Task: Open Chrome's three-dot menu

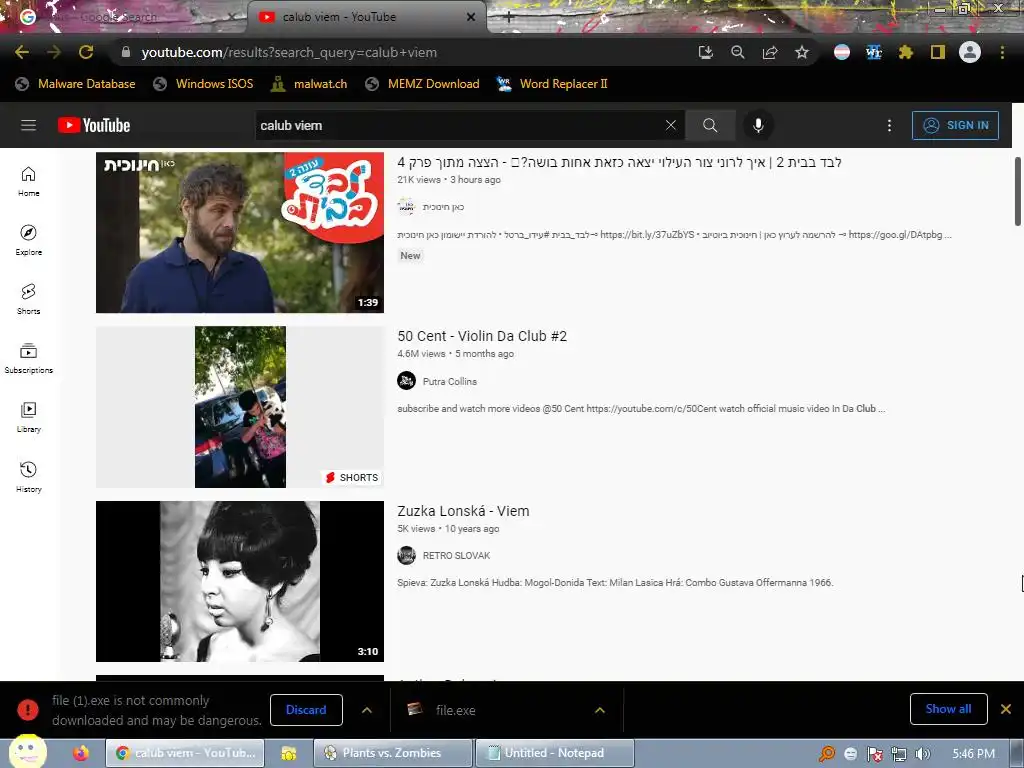Action: 1002,52
